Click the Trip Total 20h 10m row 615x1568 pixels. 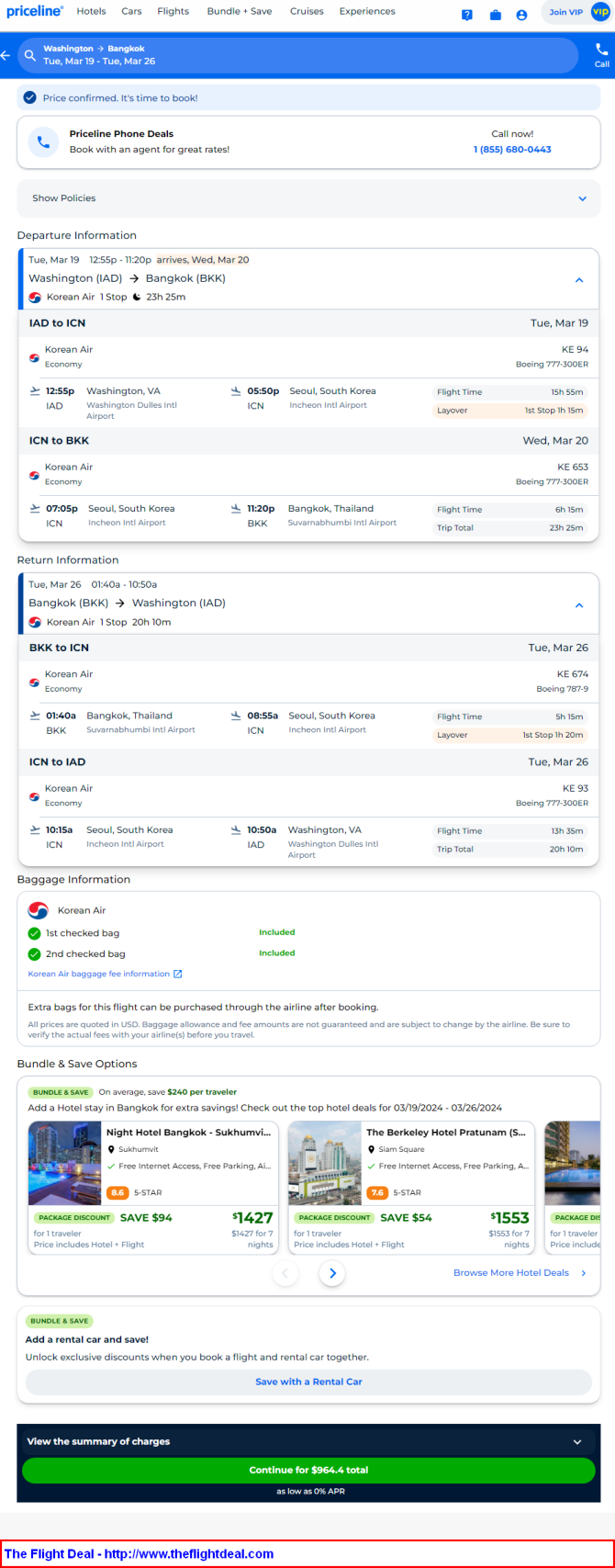509,850
